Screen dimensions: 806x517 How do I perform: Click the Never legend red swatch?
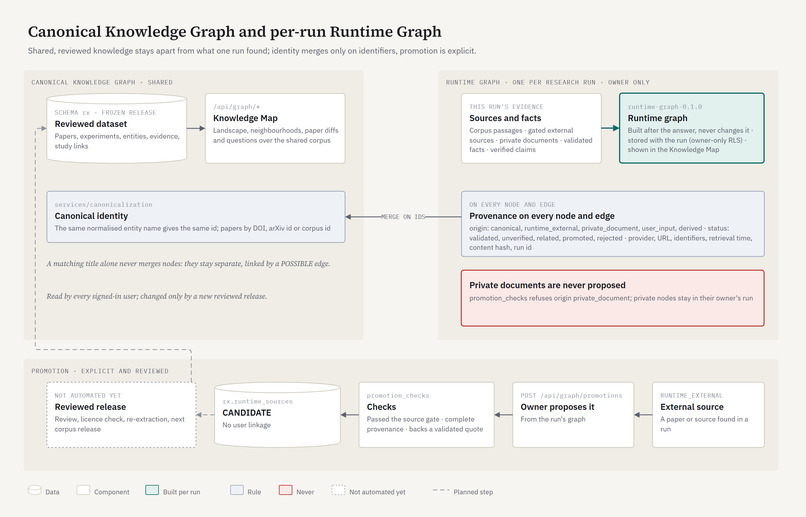pyautogui.click(x=286, y=490)
